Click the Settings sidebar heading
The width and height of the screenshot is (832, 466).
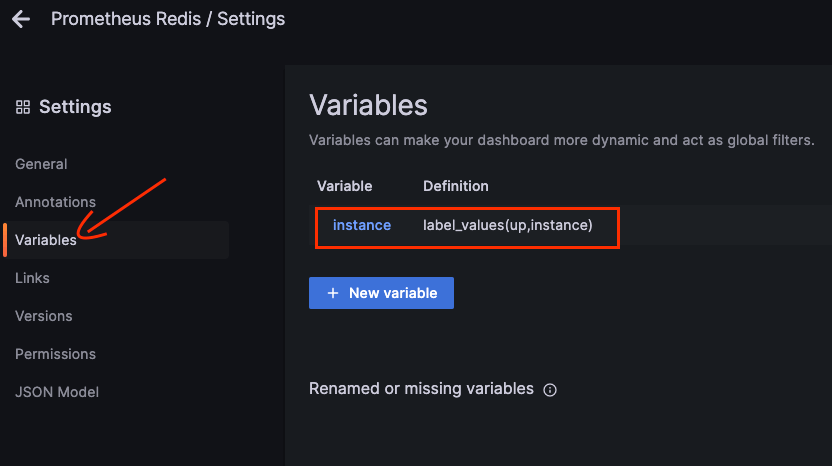75,107
